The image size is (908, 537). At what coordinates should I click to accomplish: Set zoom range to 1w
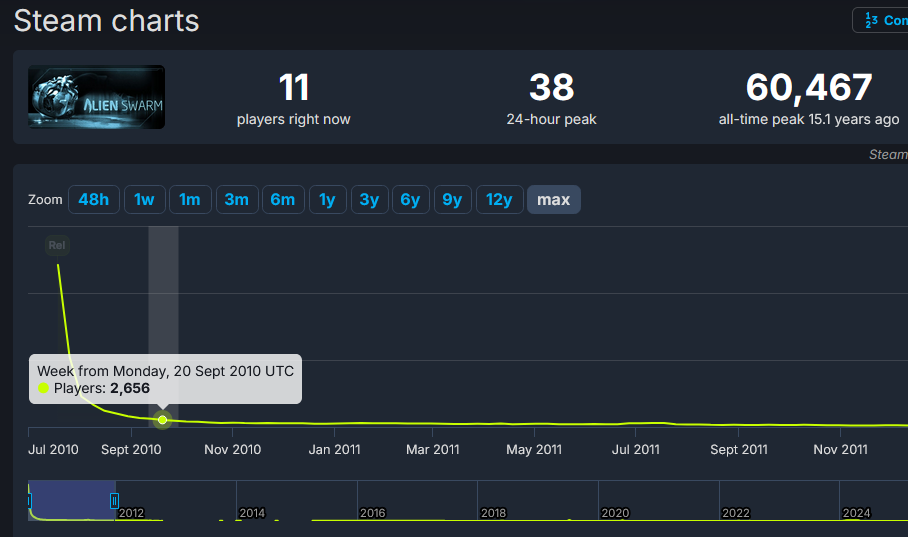point(144,199)
